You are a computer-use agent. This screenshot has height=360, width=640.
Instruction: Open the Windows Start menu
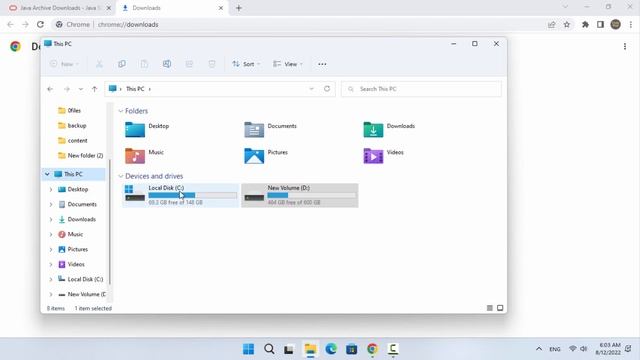click(249, 349)
